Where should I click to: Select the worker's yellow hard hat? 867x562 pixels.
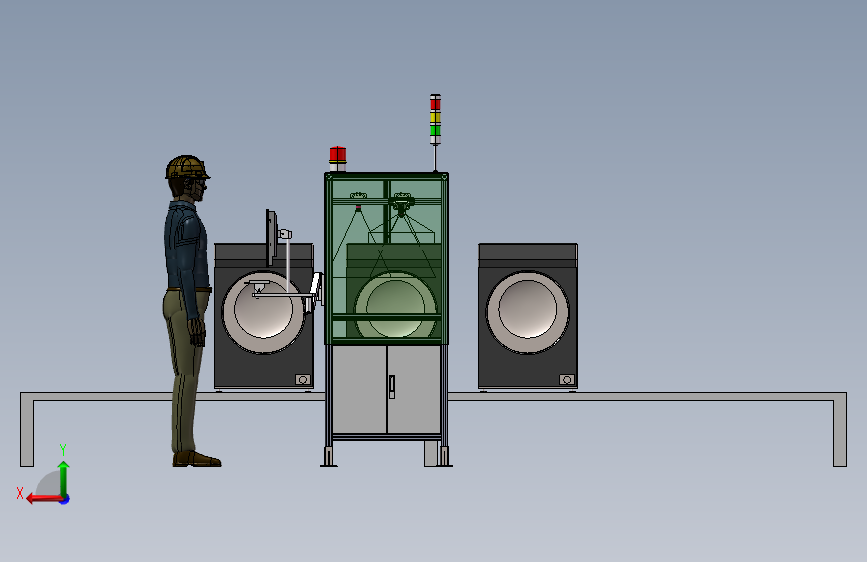[187, 167]
